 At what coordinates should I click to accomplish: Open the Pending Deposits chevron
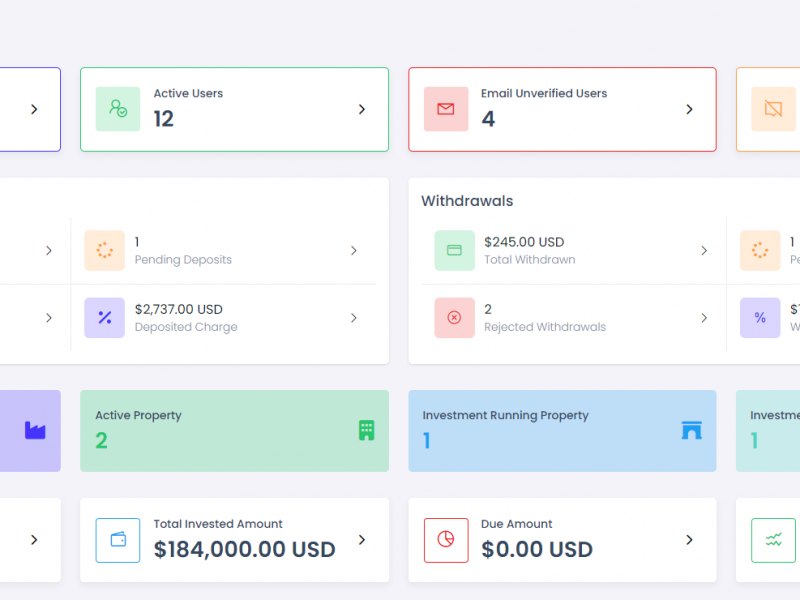354,251
